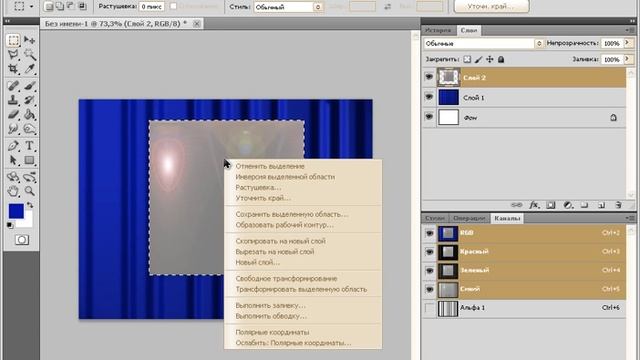Image resolution: width=640 pixels, height=360 pixels.
Task: Open the adjustment layer menu icon
Action: pyautogui.click(x=568, y=205)
